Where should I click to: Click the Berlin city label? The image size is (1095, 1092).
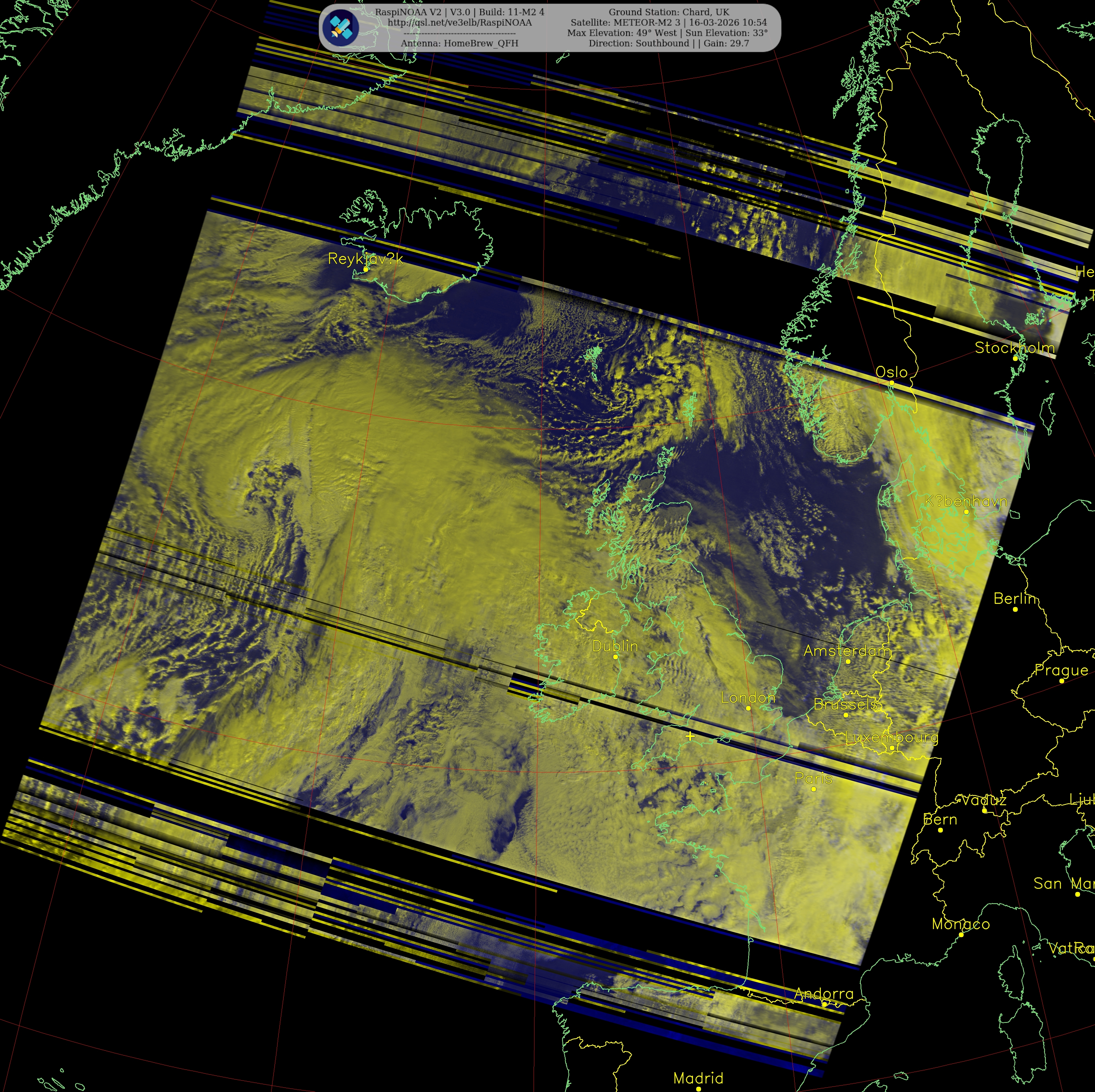(1016, 598)
